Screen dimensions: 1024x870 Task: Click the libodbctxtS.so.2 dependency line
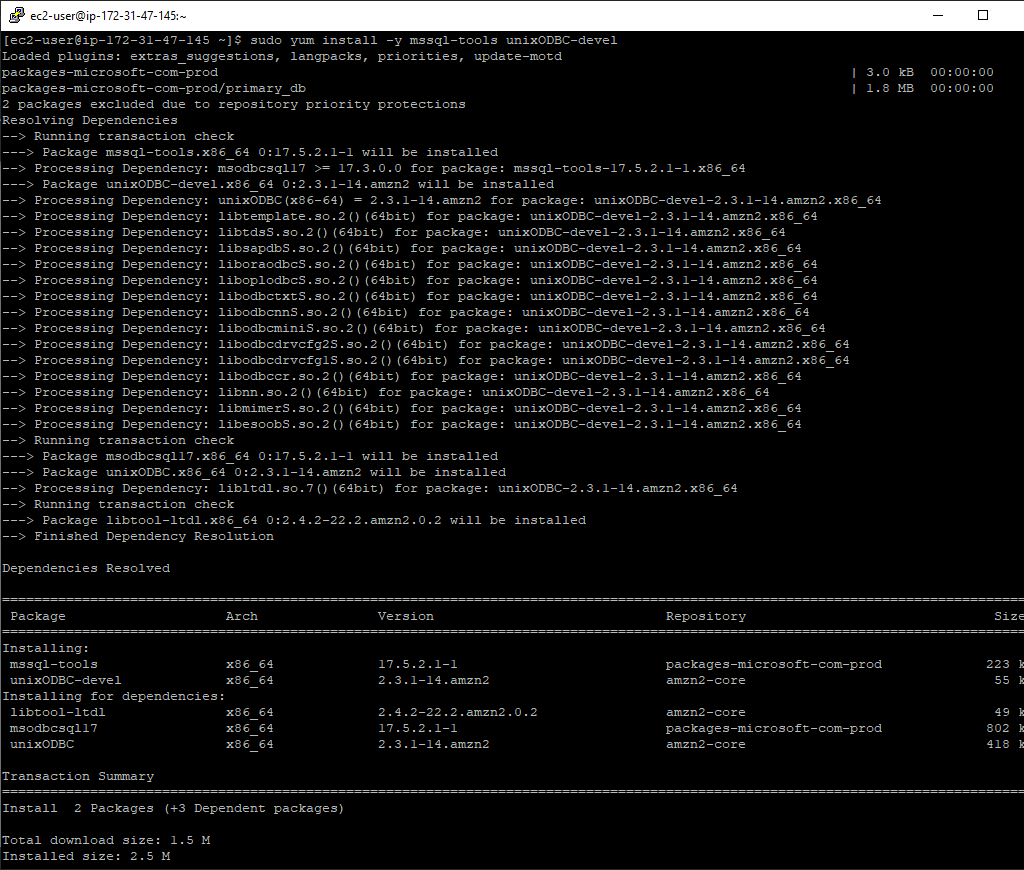click(x=409, y=297)
